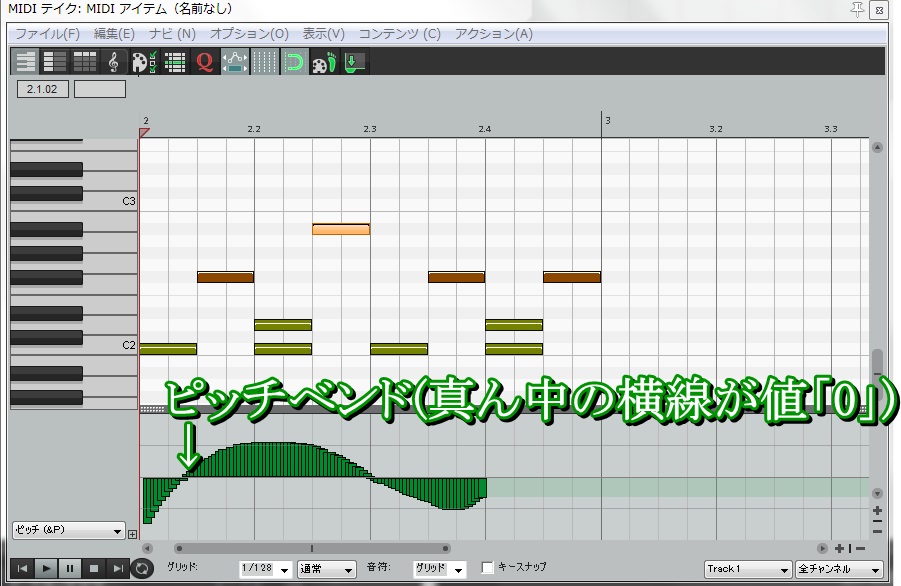Select the highlighted orange note
Viewport: 901px width, 586px height.
point(341,229)
